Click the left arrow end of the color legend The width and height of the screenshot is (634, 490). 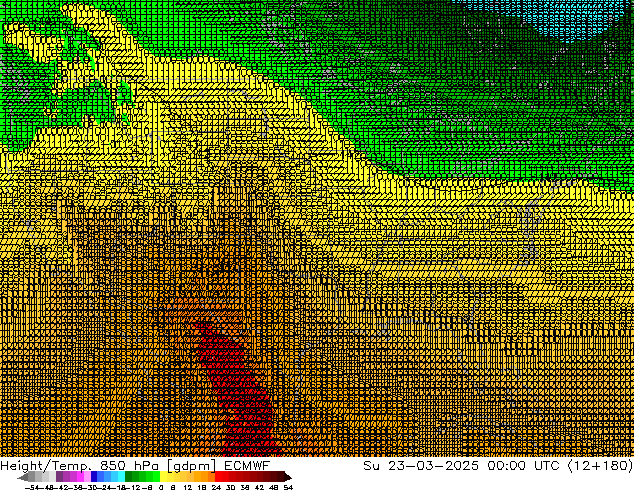[x=23, y=478]
